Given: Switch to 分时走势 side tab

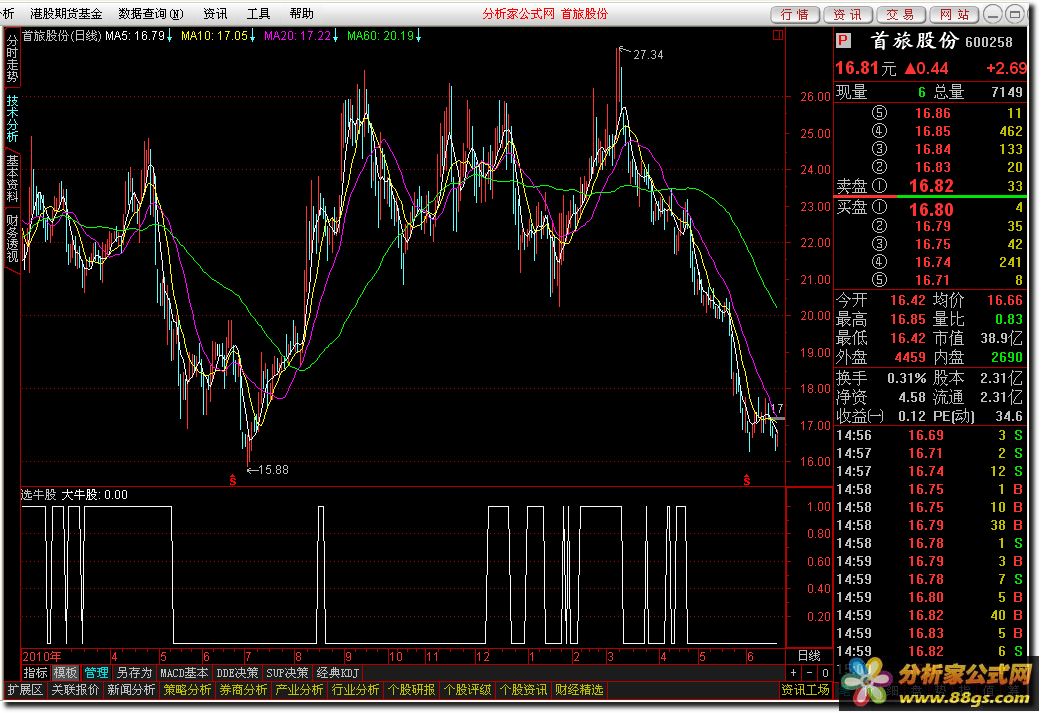Looking at the screenshot, I should click(12, 58).
